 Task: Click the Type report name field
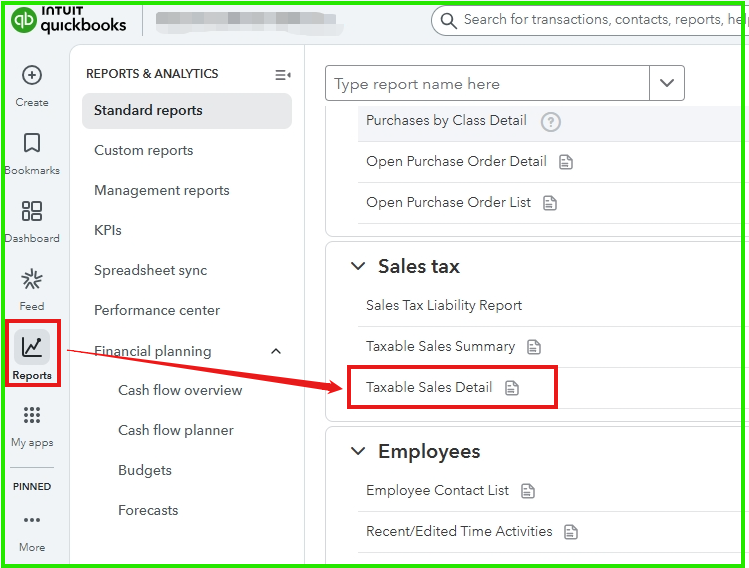[487, 84]
